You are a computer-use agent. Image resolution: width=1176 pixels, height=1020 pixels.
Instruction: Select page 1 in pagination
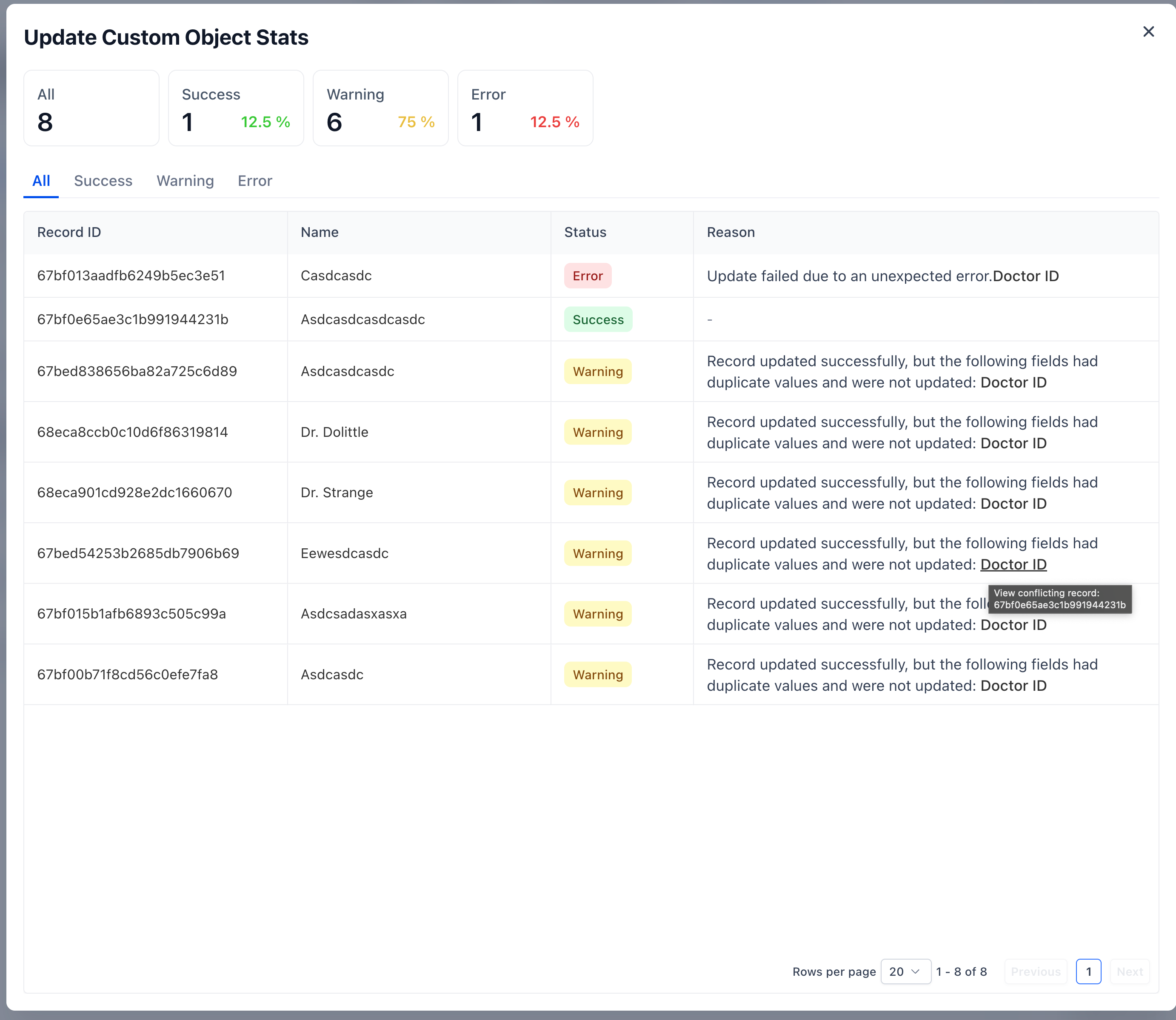(x=1088, y=972)
